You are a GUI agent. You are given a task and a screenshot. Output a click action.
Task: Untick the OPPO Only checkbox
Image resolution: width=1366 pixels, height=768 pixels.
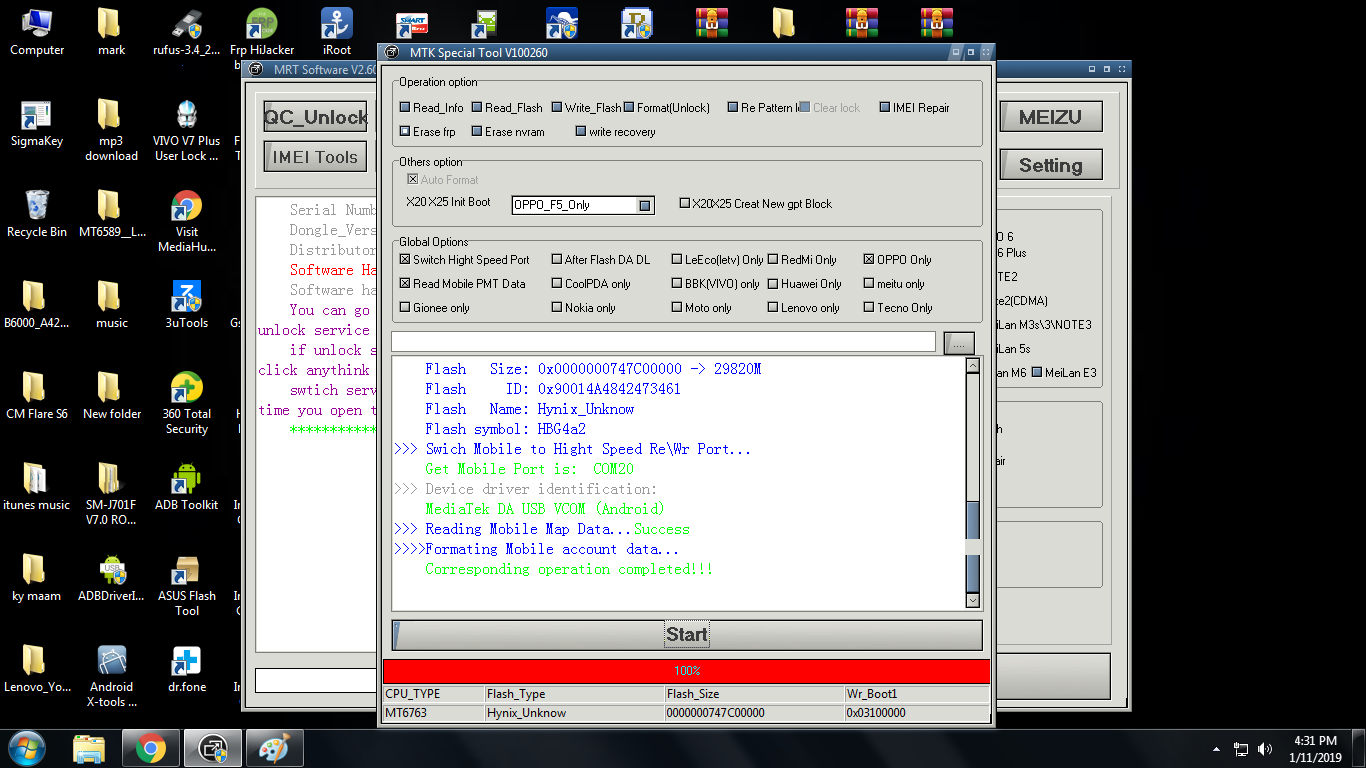click(x=869, y=260)
